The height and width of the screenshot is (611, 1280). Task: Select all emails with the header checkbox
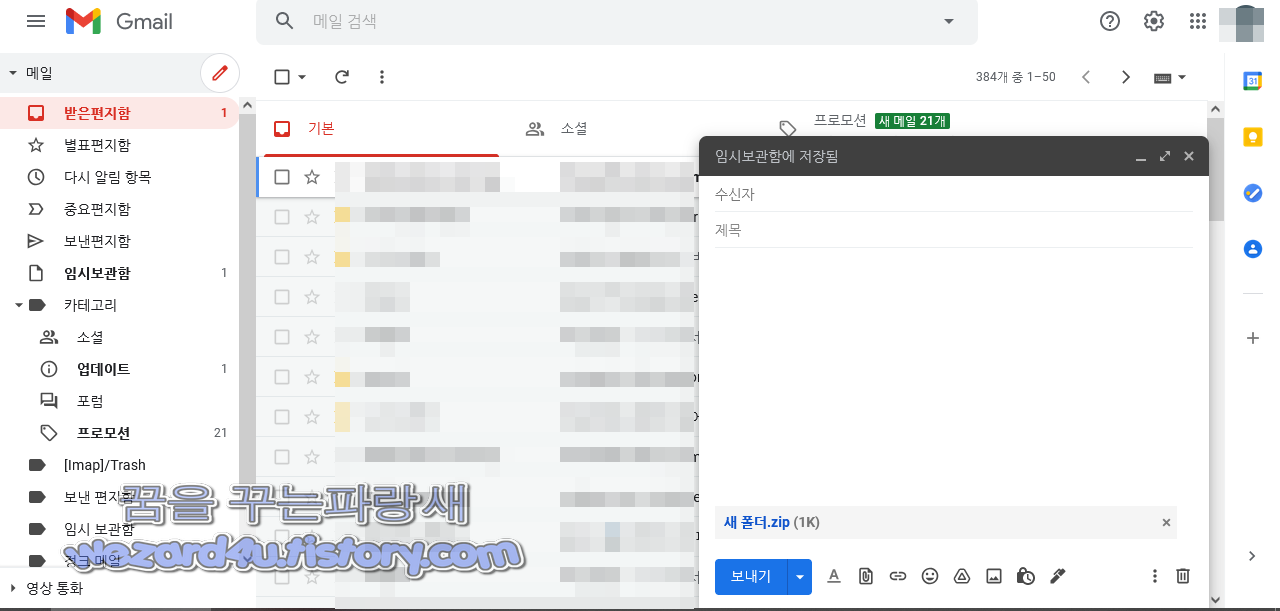tap(281, 76)
